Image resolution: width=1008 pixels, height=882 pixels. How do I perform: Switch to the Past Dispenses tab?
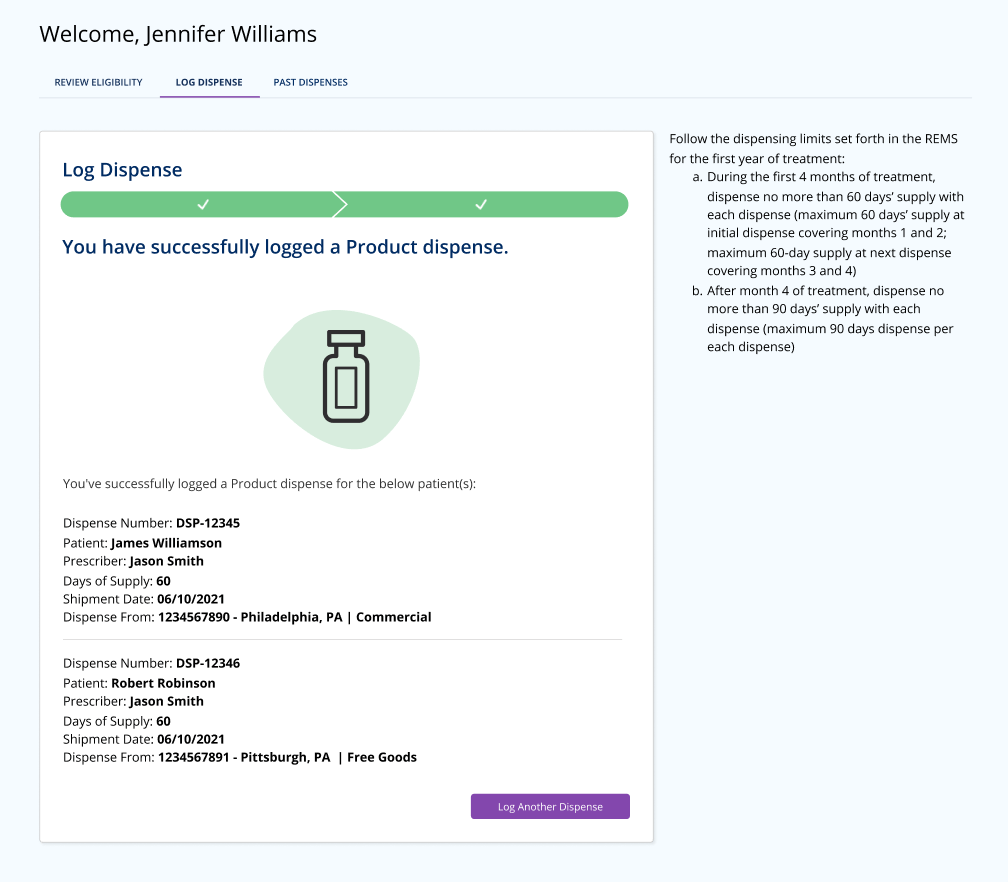310,82
